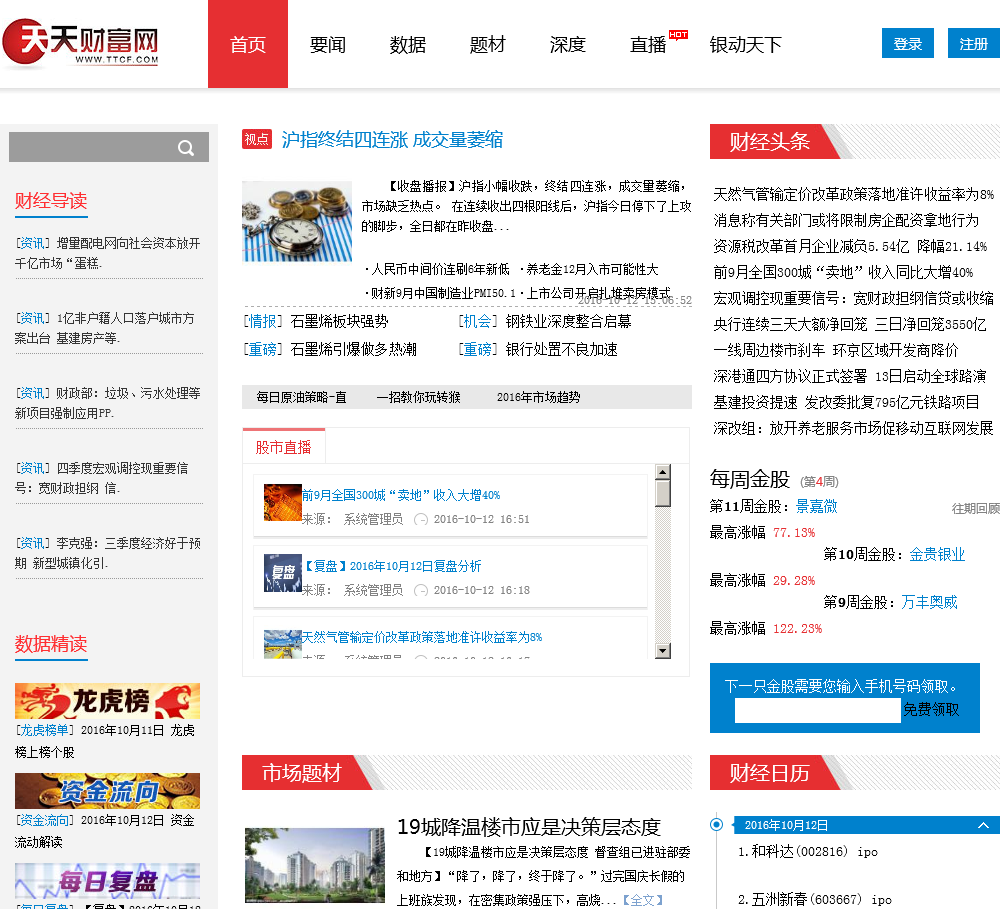
Task: Open 前9月全国300城“卖地”收入大增40% live item
Action: pyautogui.click(x=401, y=495)
